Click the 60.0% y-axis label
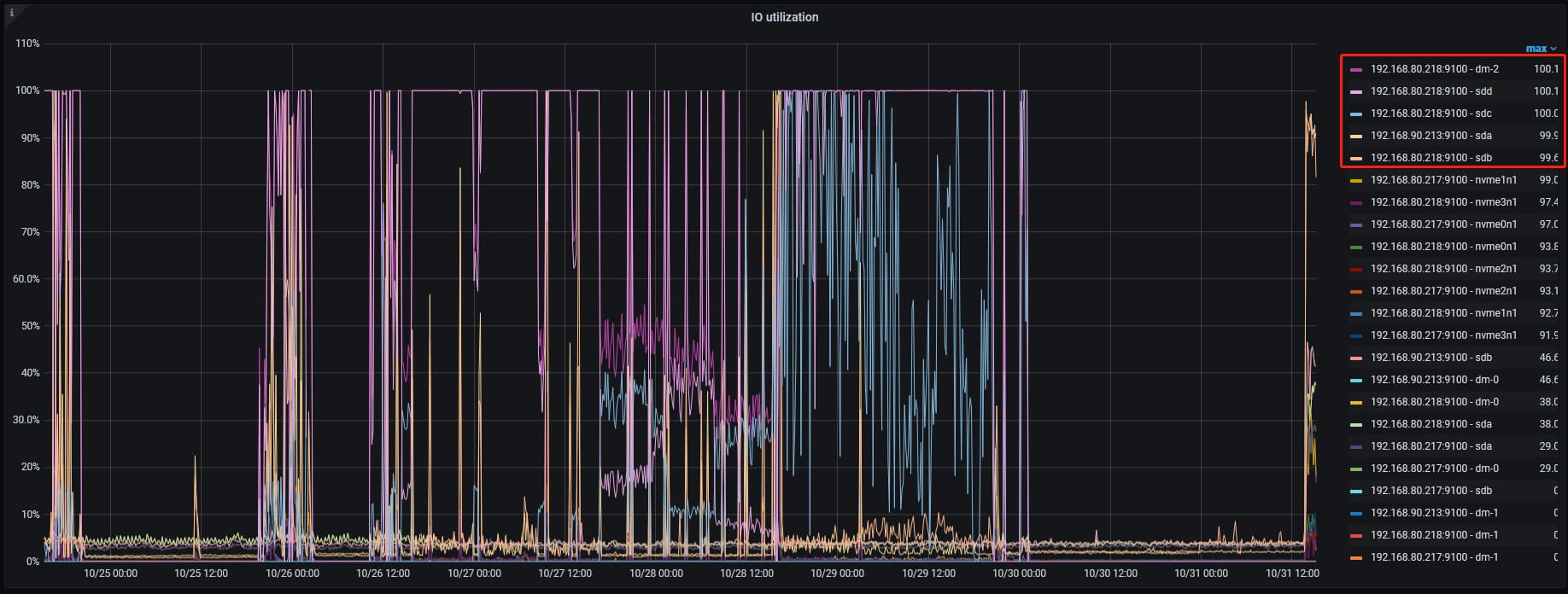The width and height of the screenshot is (1568, 594). point(26,279)
